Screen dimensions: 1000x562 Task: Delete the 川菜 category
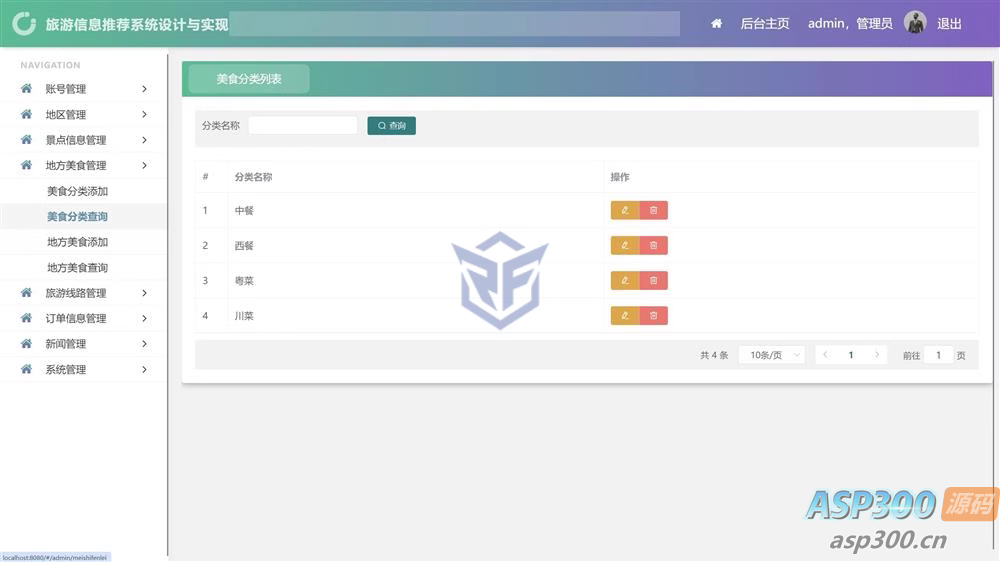654,316
